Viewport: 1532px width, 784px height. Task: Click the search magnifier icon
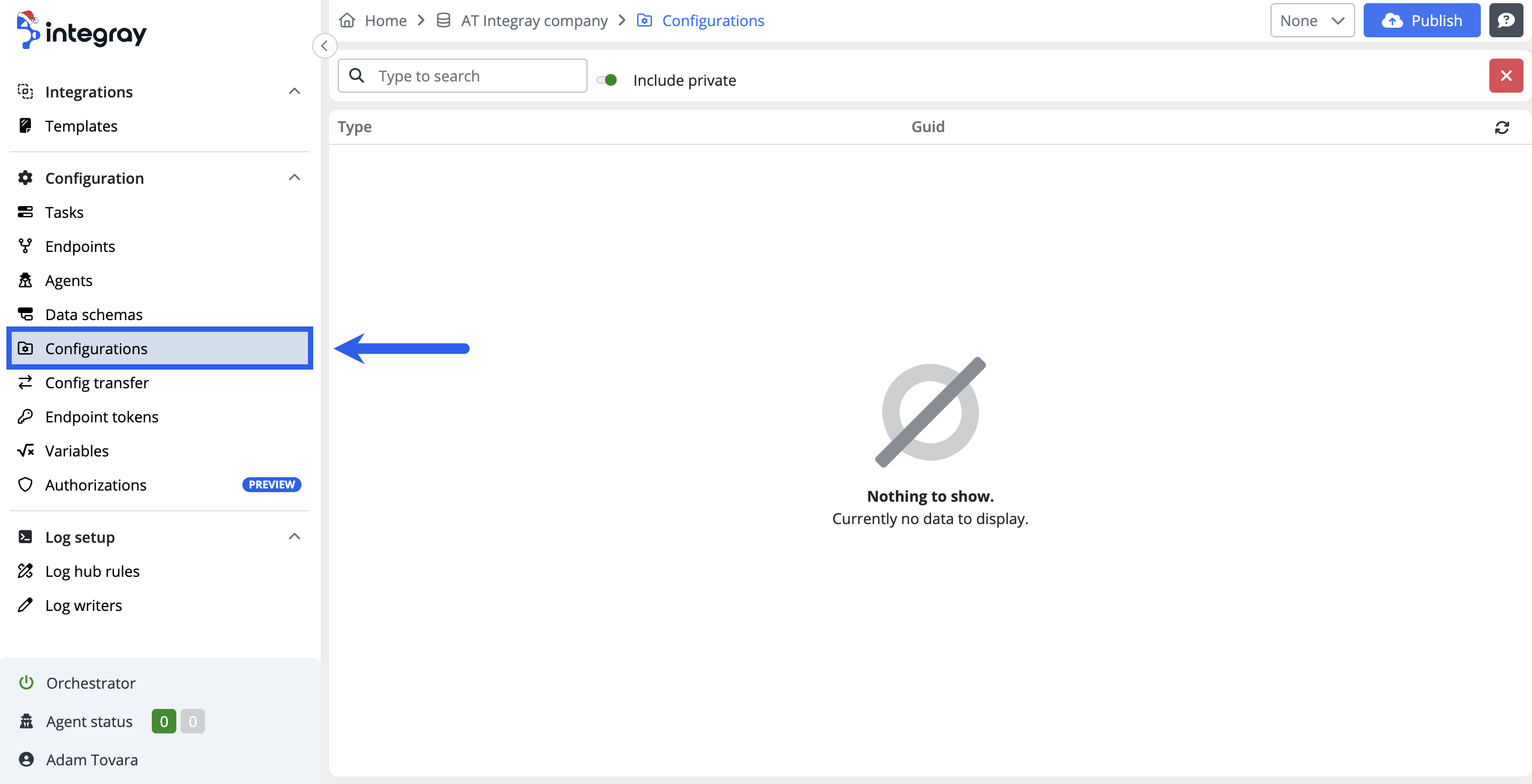pyautogui.click(x=357, y=76)
